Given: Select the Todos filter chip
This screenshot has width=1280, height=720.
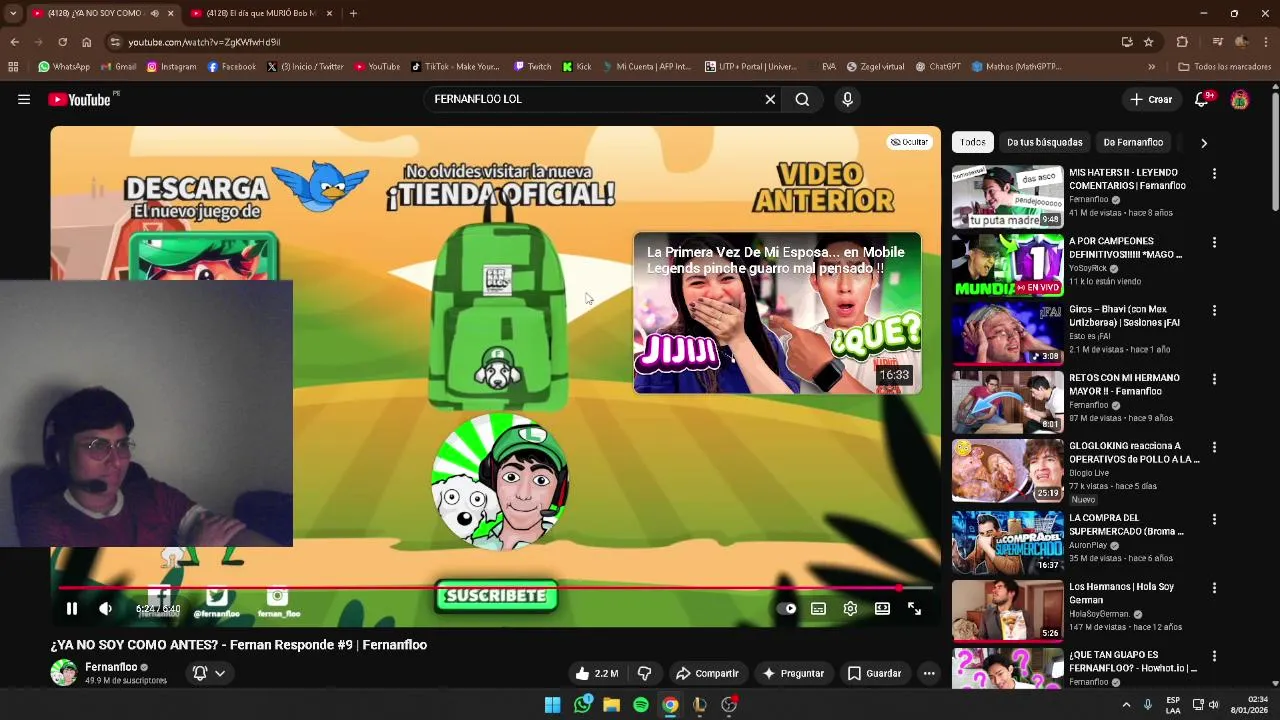Looking at the screenshot, I should pyautogui.click(x=973, y=142).
